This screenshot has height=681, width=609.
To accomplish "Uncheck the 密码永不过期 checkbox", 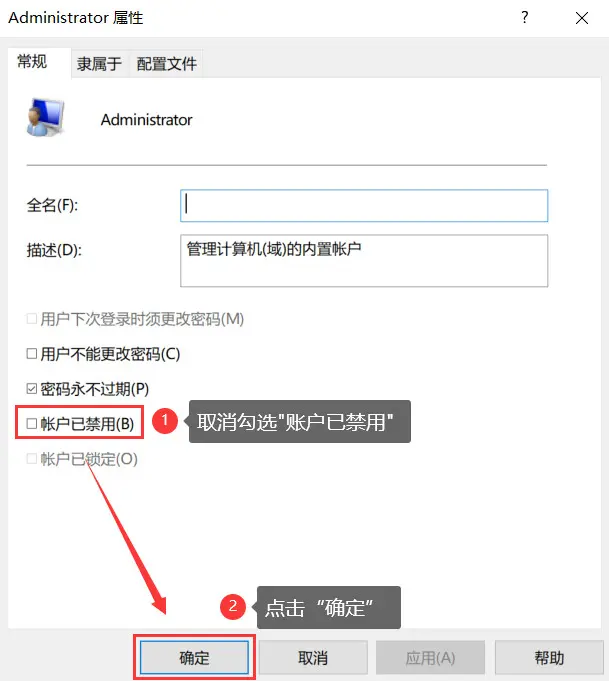I will tap(31, 388).
